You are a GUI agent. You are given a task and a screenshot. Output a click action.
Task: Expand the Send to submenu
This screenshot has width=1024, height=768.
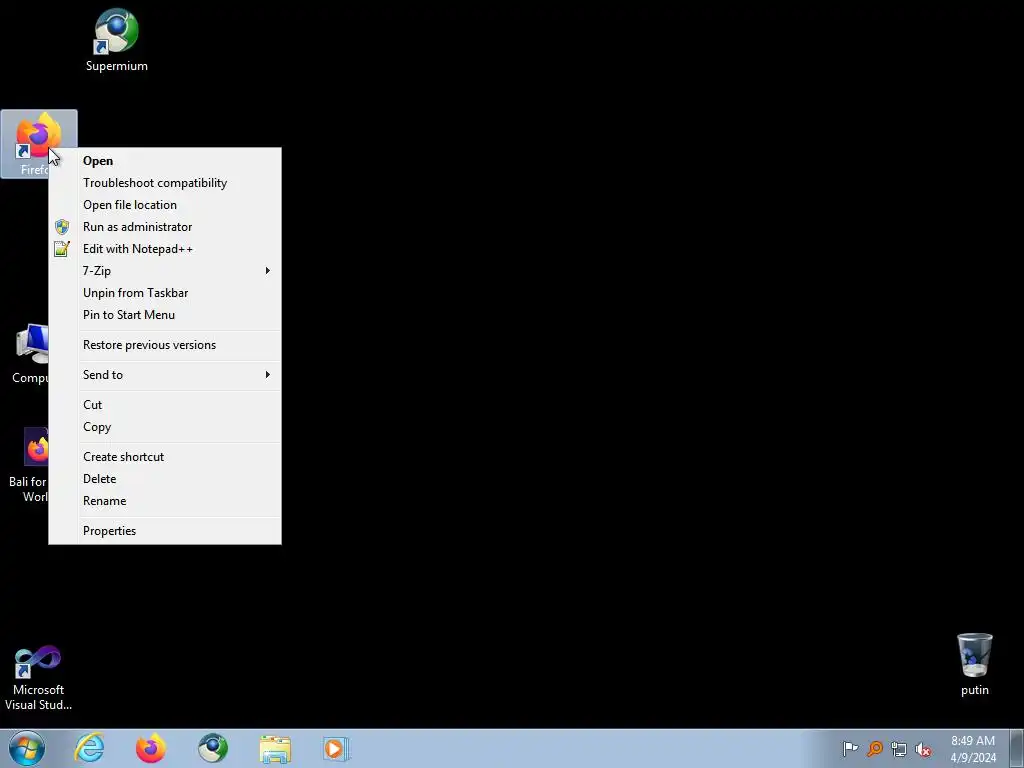pos(165,375)
